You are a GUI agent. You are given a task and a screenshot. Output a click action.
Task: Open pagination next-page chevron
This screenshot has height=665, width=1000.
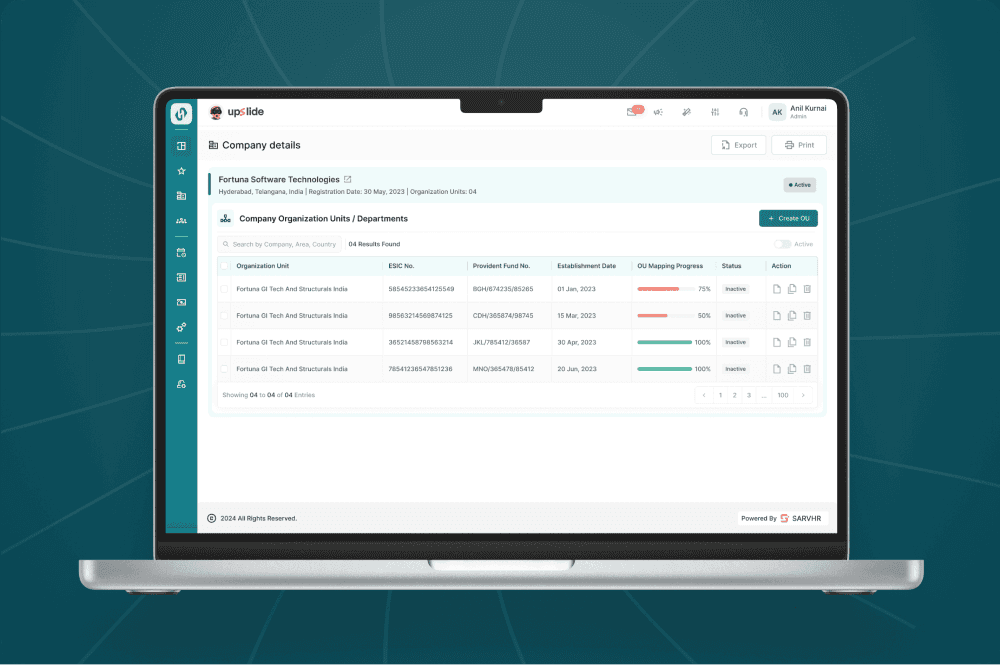(803, 395)
